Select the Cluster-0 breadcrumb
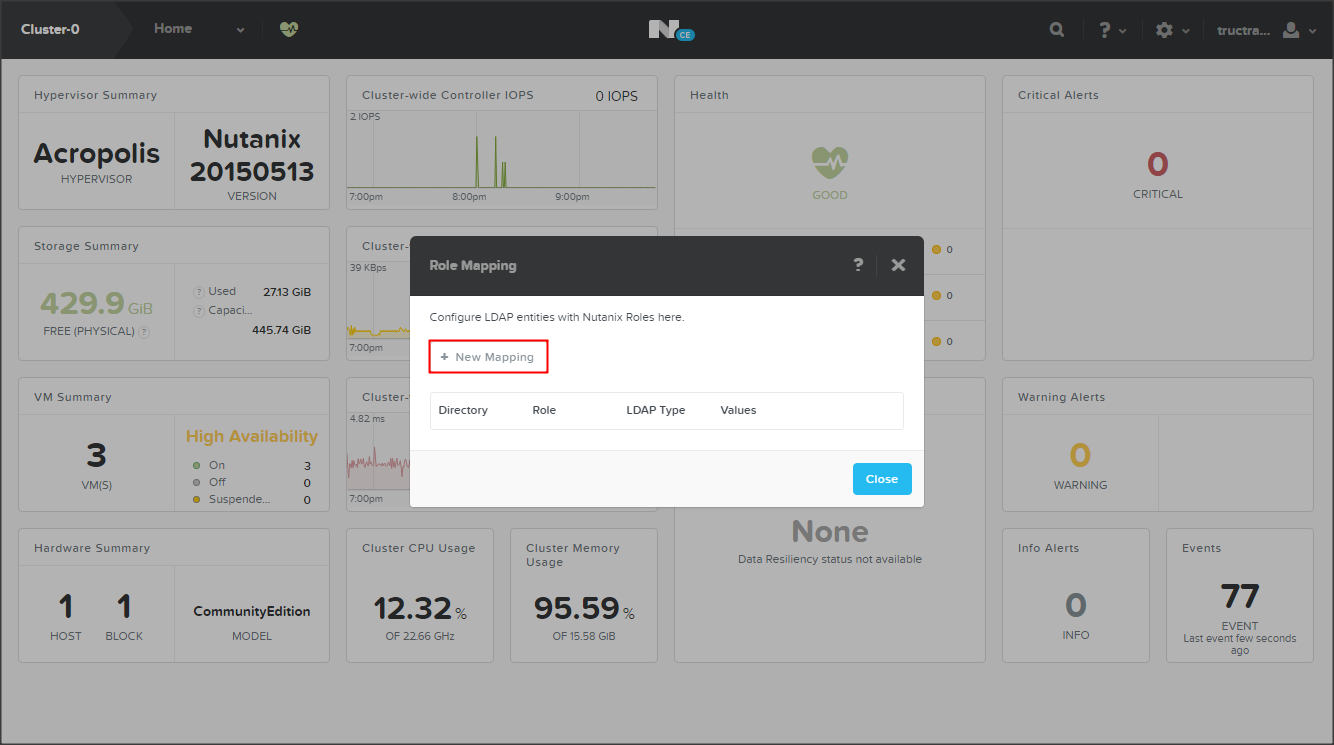This screenshot has width=1334, height=745. click(50, 30)
